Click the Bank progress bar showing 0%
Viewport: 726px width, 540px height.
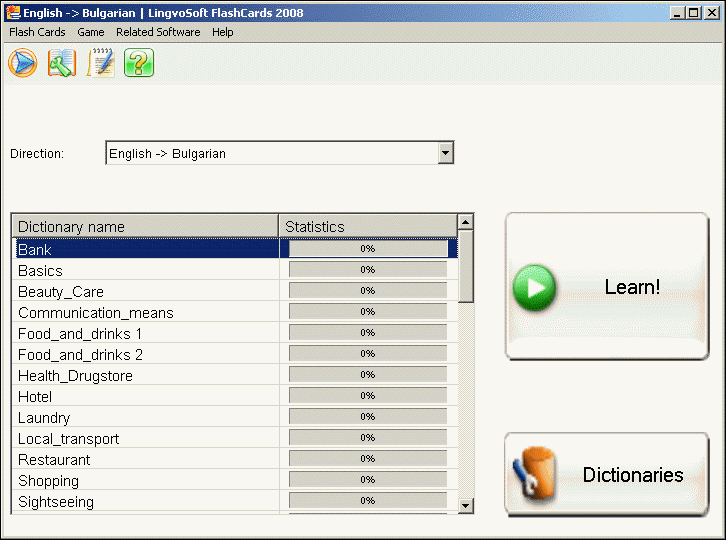click(x=368, y=249)
